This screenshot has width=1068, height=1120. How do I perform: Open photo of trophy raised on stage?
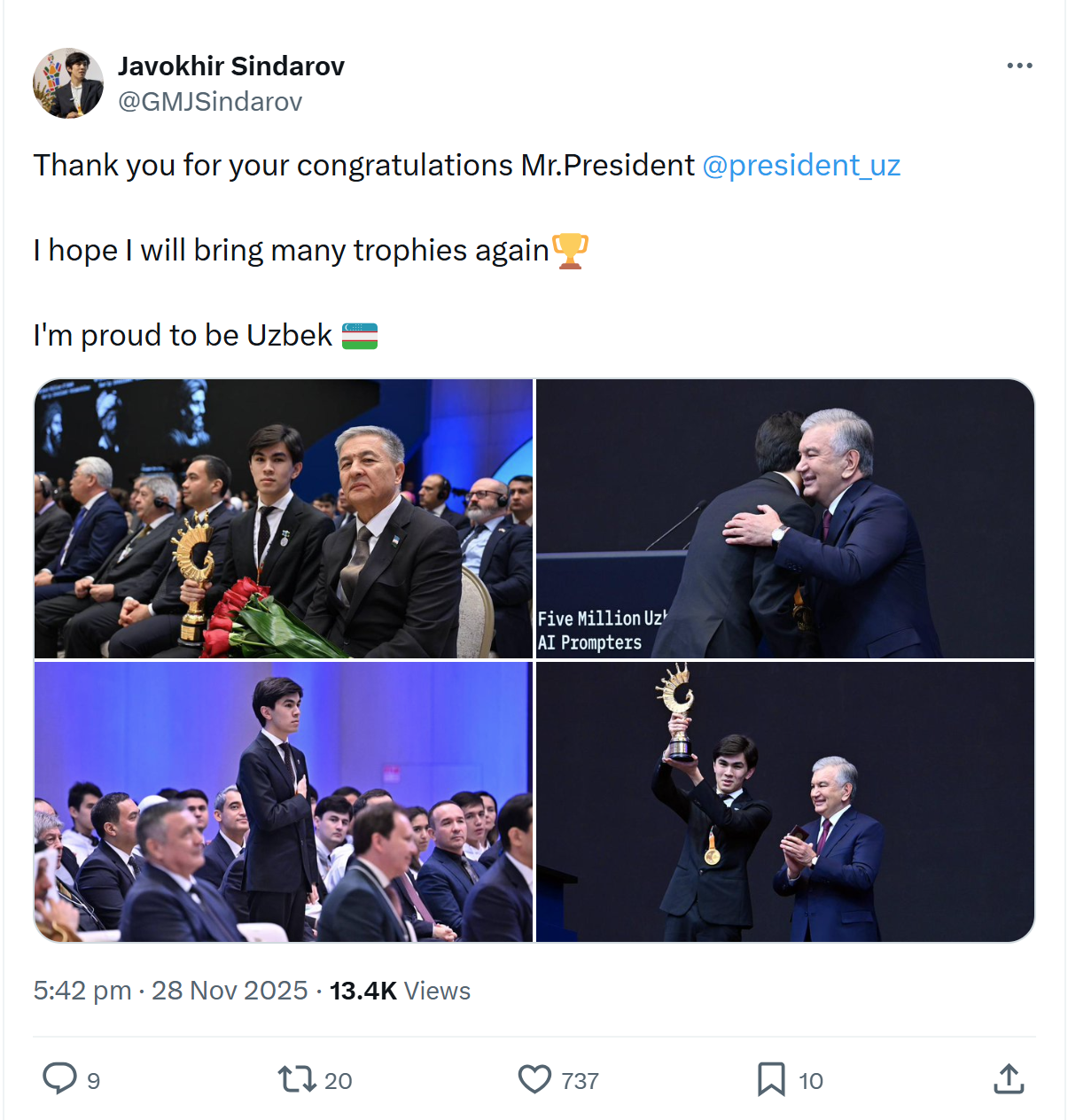pos(785,802)
